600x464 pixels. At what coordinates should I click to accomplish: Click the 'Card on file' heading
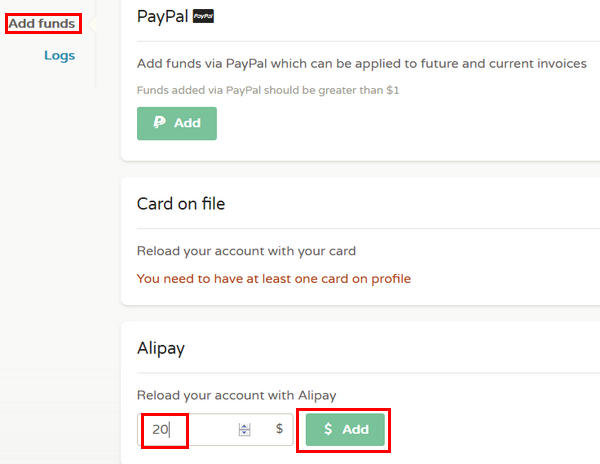click(181, 204)
